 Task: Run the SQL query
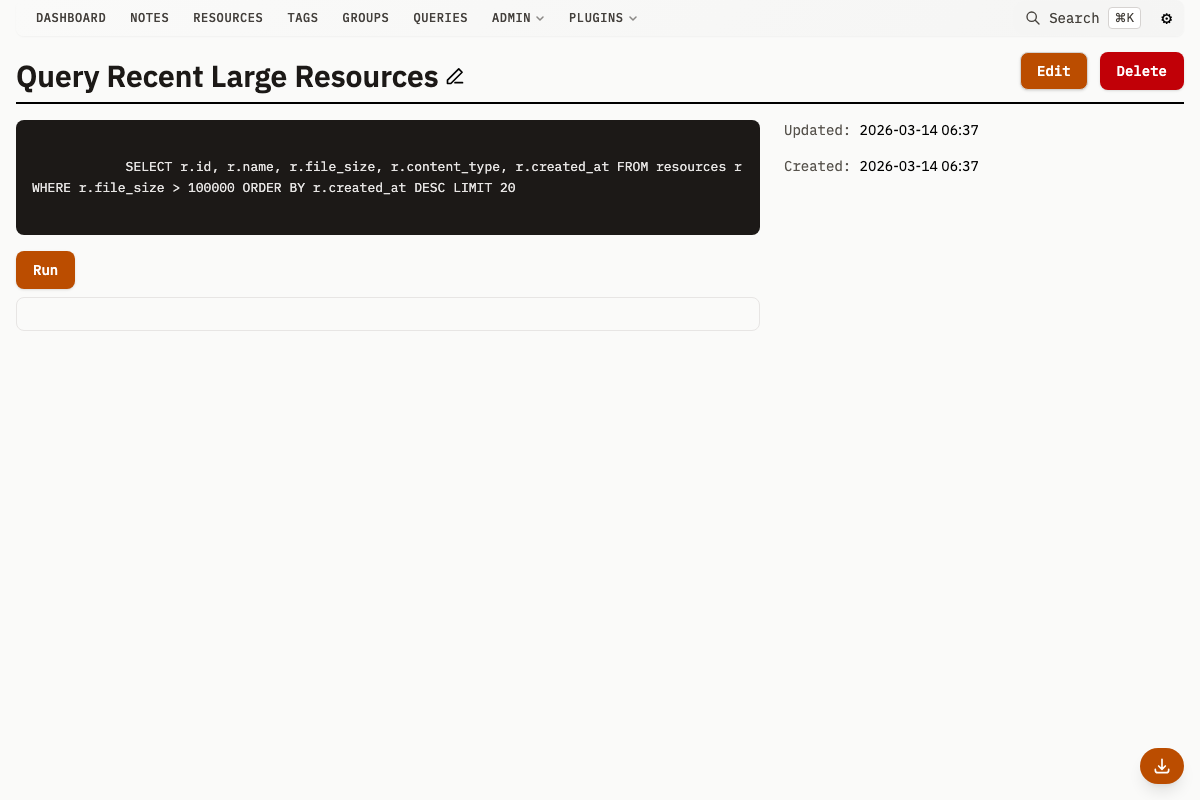45,269
